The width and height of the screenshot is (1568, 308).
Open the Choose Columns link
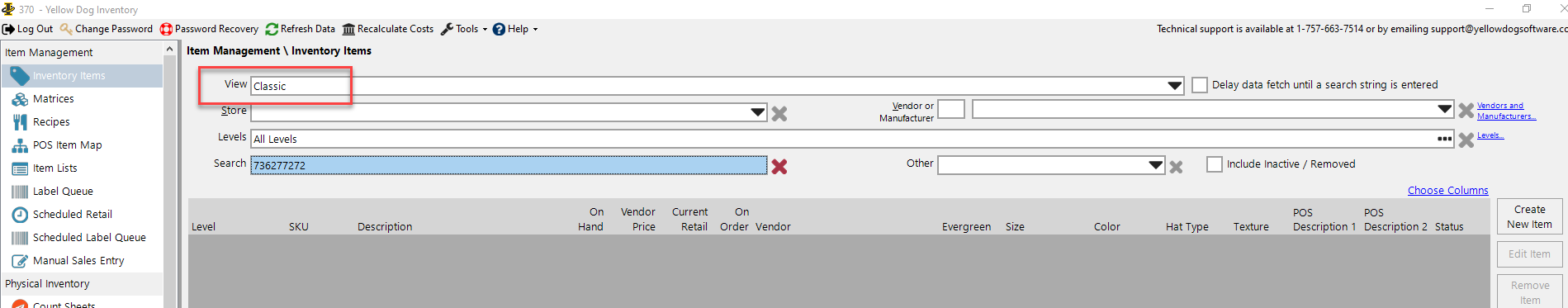[1447, 190]
